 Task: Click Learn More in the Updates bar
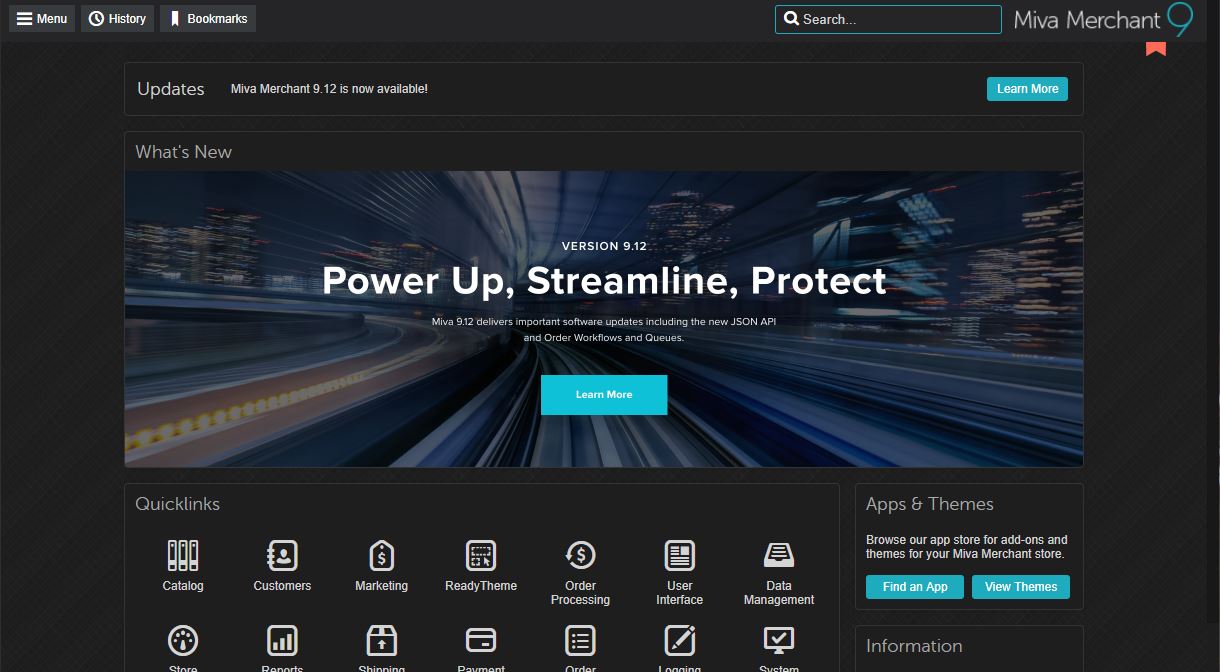tap(1027, 89)
